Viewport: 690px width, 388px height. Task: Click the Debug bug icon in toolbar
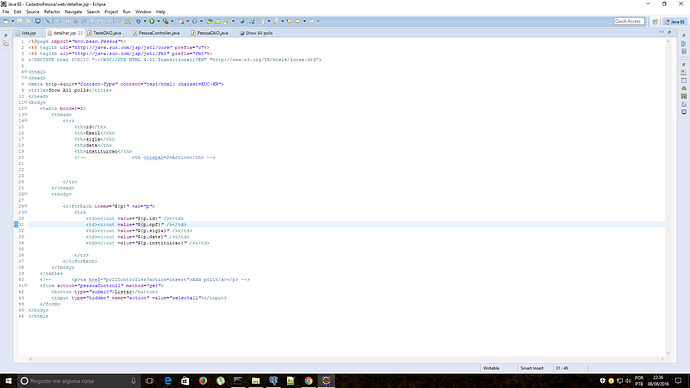[x=138, y=21]
